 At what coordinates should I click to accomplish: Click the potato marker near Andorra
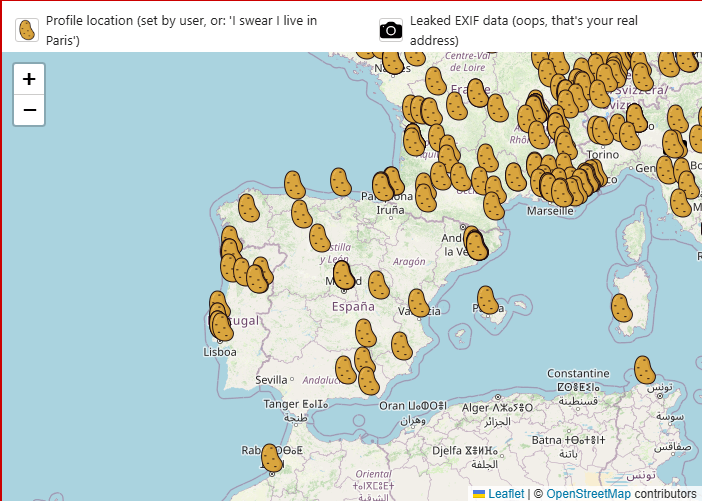tap(477, 244)
